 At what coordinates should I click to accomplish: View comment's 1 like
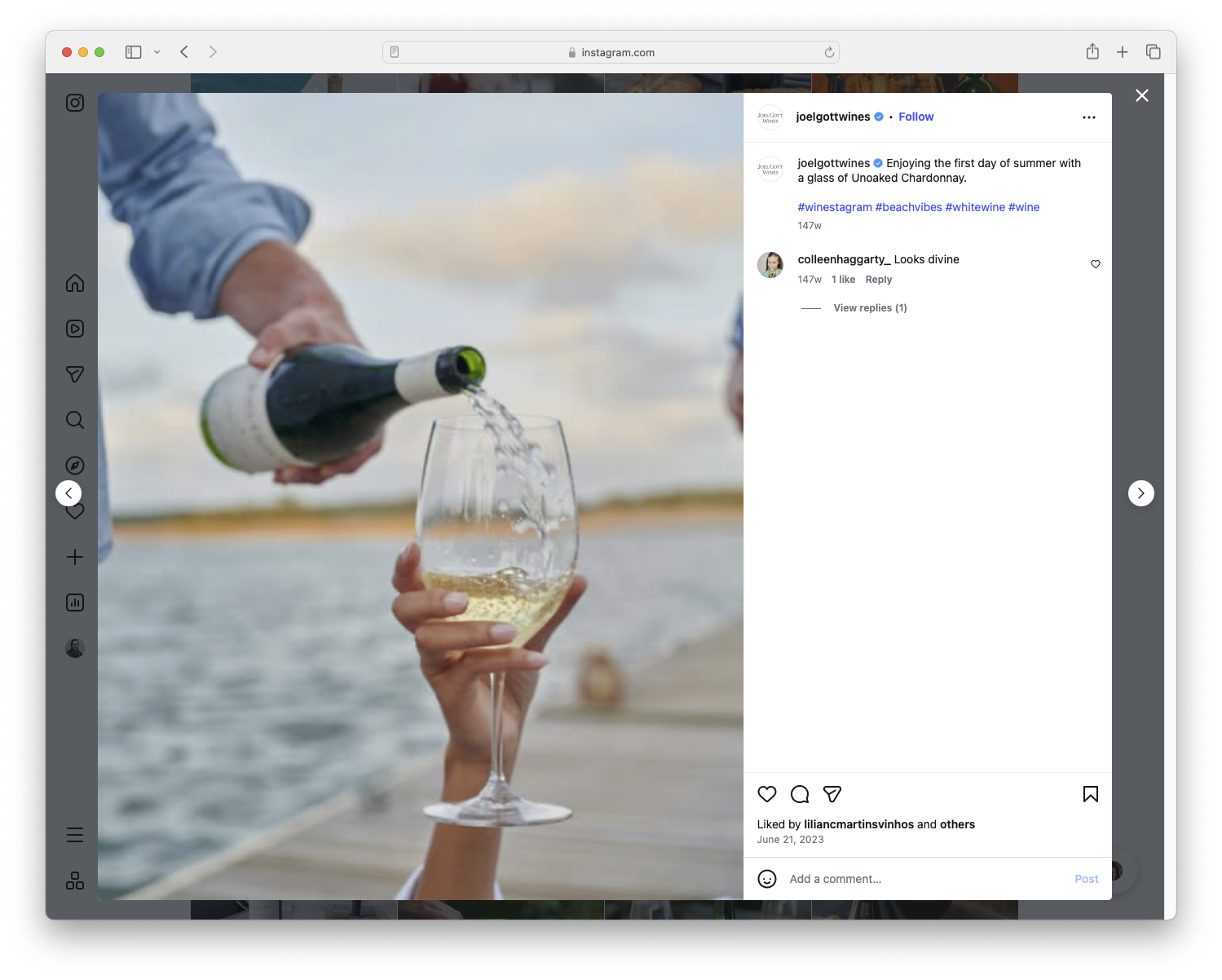pyautogui.click(x=844, y=280)
